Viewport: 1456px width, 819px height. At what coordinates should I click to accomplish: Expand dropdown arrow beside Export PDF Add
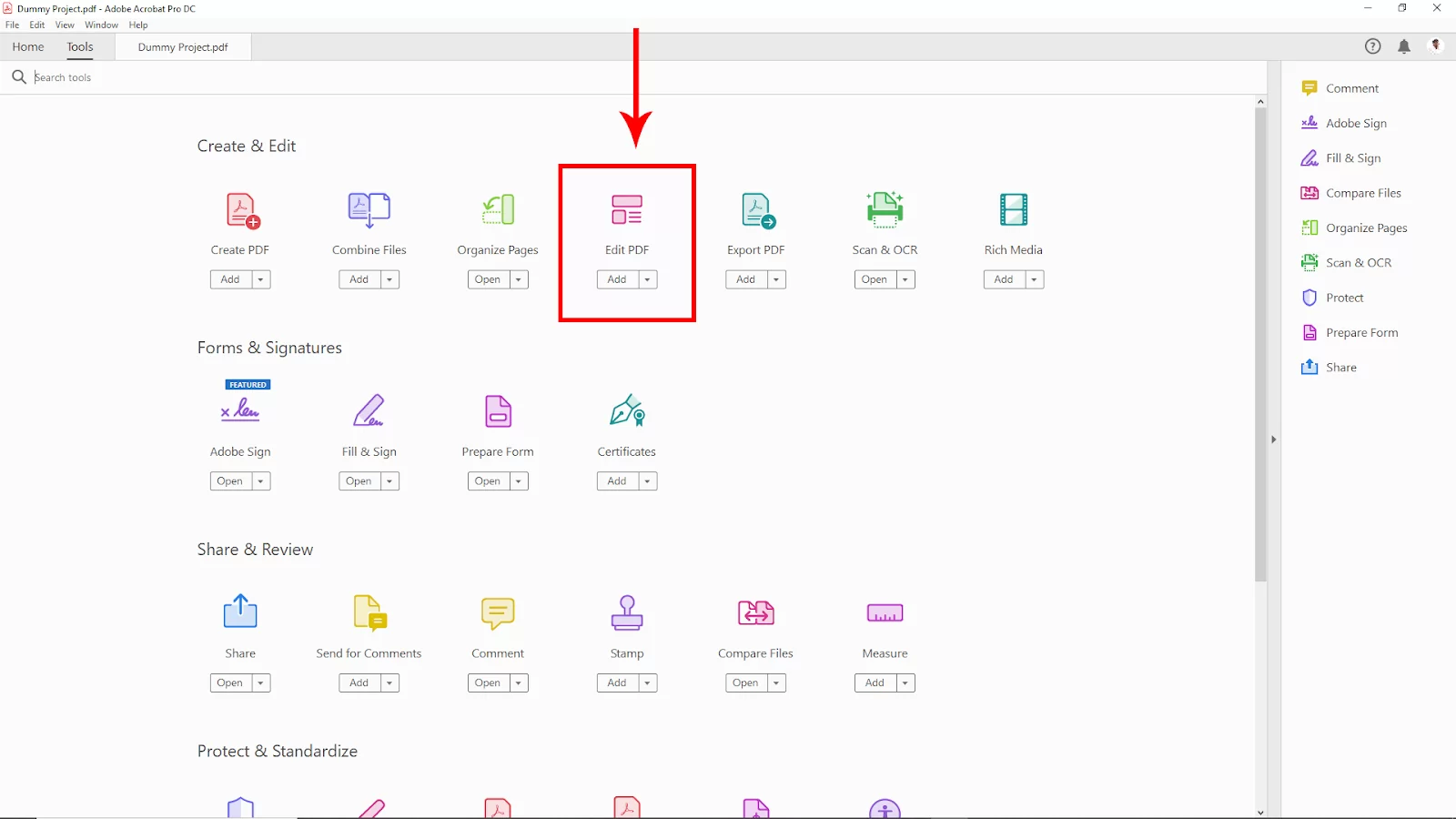coord(776,279)
